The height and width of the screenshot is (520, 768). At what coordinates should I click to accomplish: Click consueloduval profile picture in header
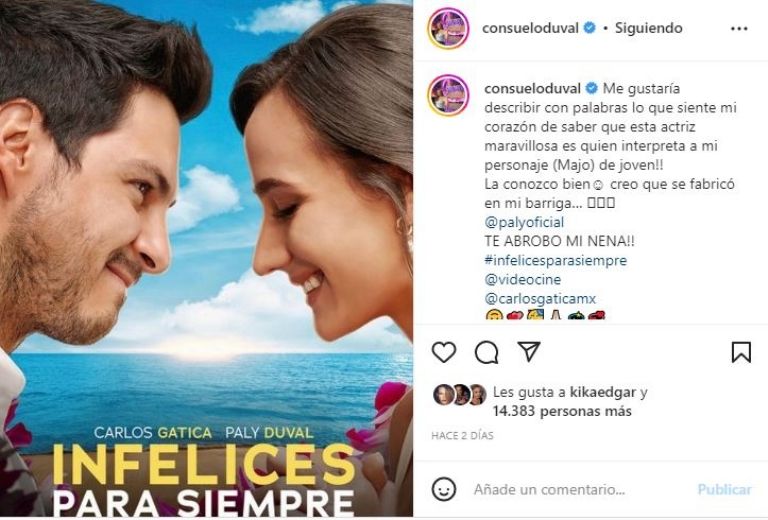[x=448, y=28]
